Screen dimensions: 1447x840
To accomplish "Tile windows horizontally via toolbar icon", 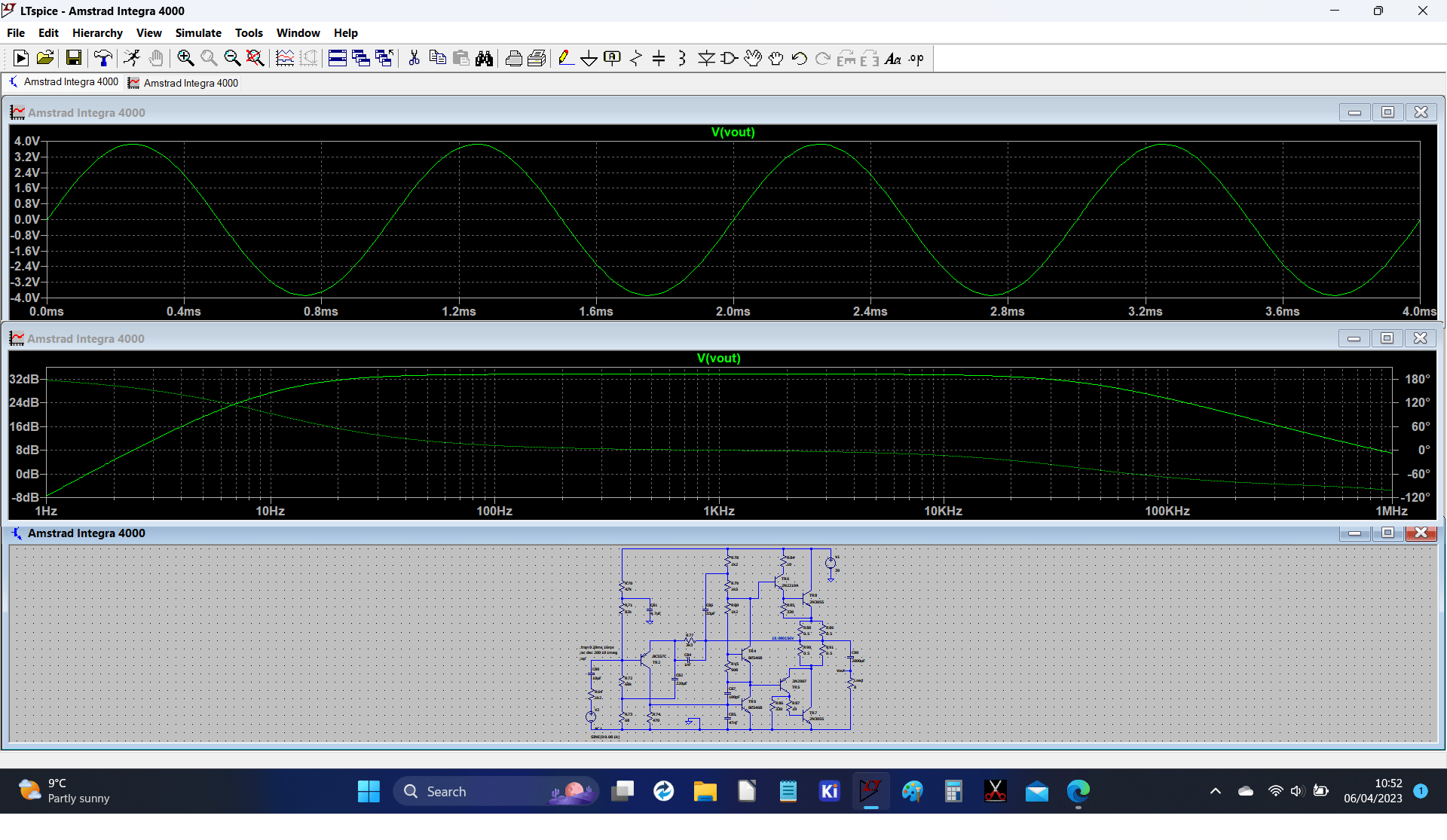I will click(x=338, y=58).
